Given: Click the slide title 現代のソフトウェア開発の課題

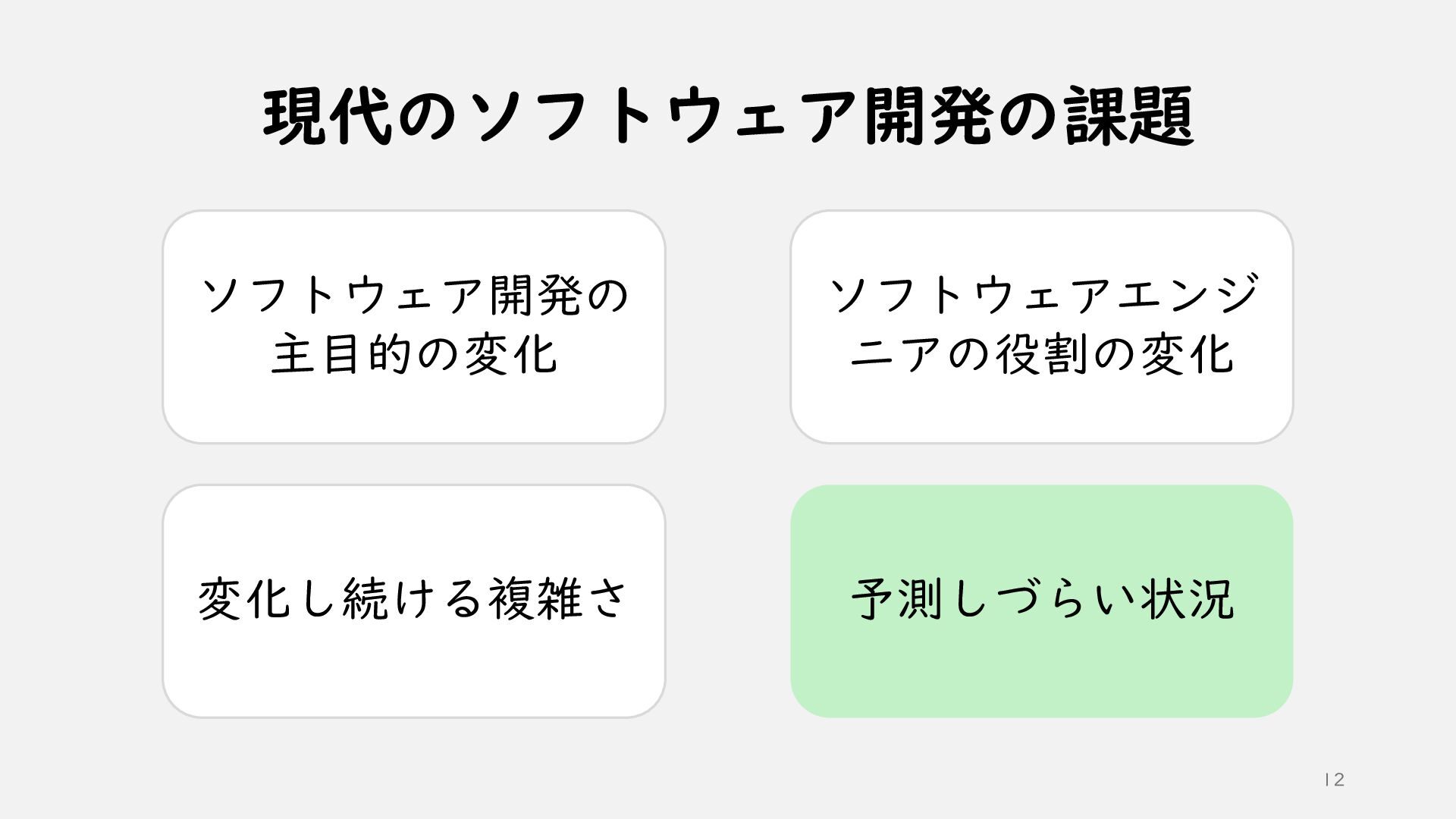Looking at the screenshot, I should pyautogui.click(x=728, y=118).
